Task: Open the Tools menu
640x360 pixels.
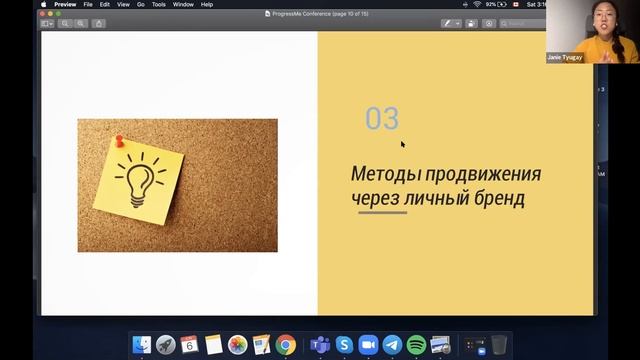Action: pos(159,4)
